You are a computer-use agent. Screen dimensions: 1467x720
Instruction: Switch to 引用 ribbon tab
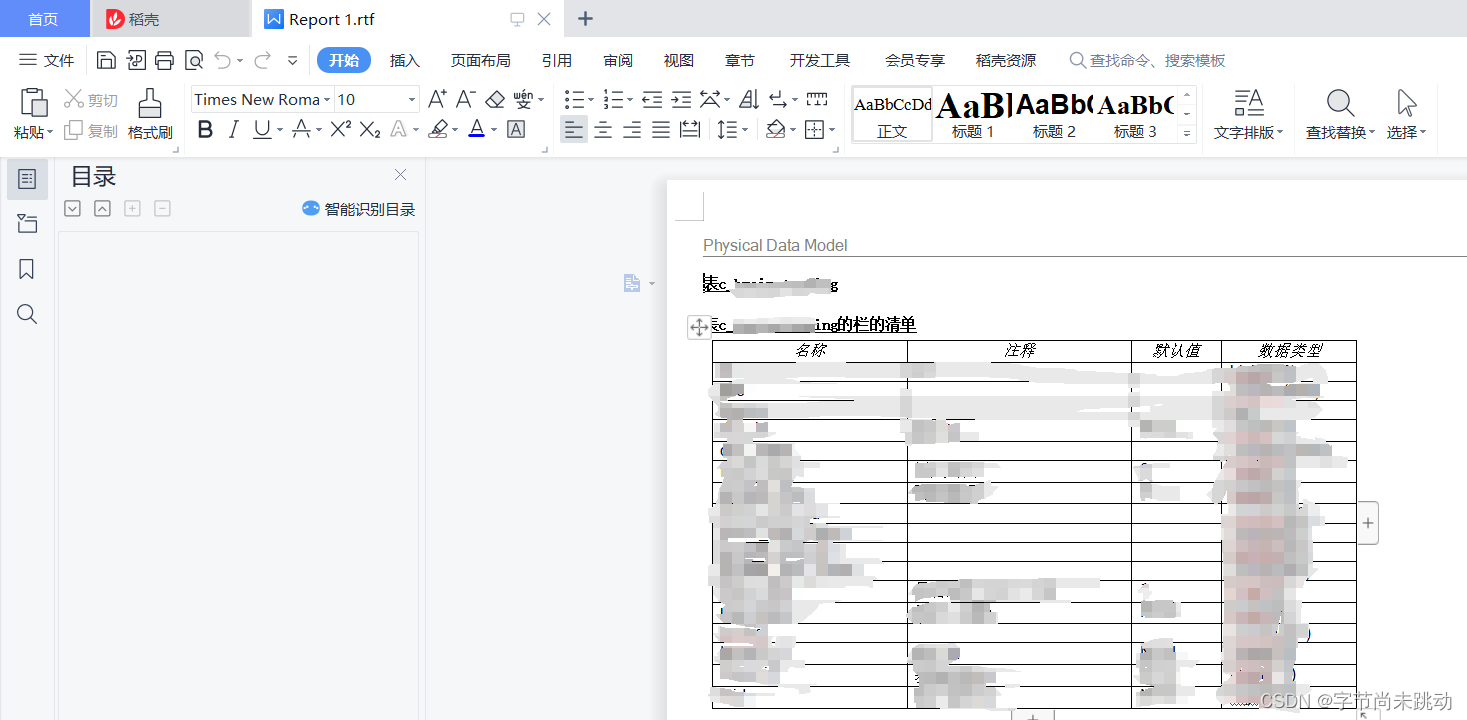557,60
